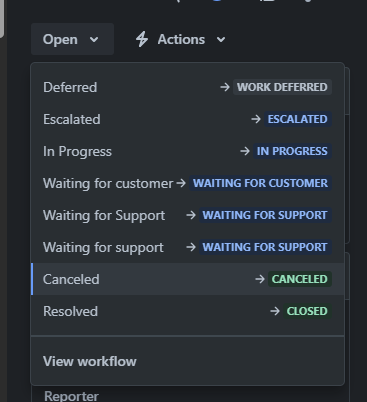Click the arrow icon beside ESCALATED badge

[x=256, y=119]
